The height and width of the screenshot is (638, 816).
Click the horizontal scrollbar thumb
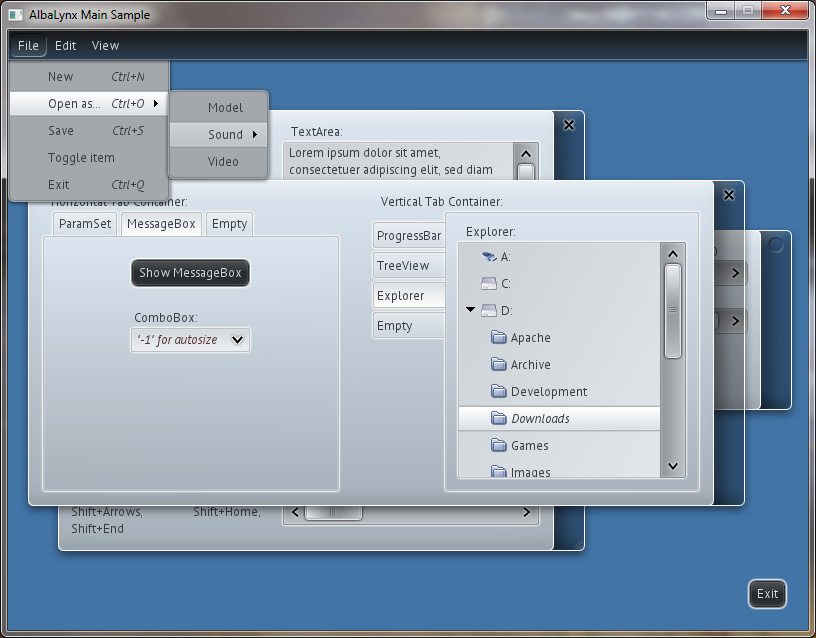pyautogui.click(x=332, y=513)
